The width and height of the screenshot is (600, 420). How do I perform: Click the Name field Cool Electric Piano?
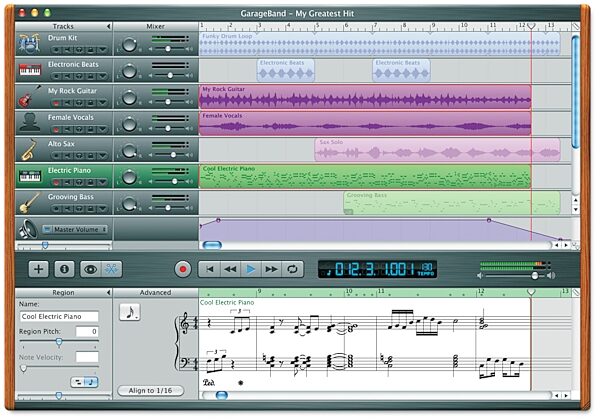[59, 316]
